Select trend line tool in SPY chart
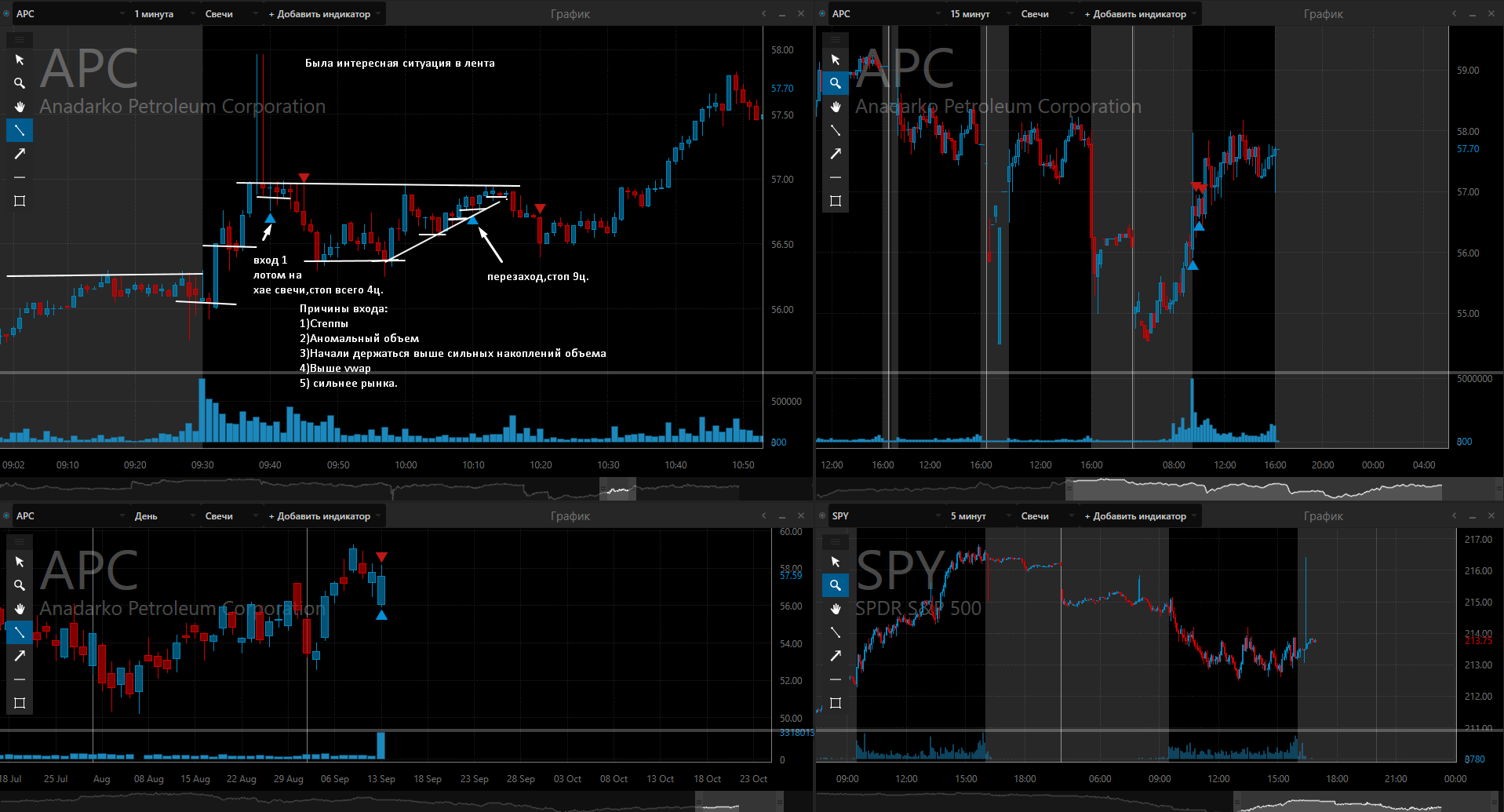Viewport: 1504px width, 812px height. click(x=836, y=632)
